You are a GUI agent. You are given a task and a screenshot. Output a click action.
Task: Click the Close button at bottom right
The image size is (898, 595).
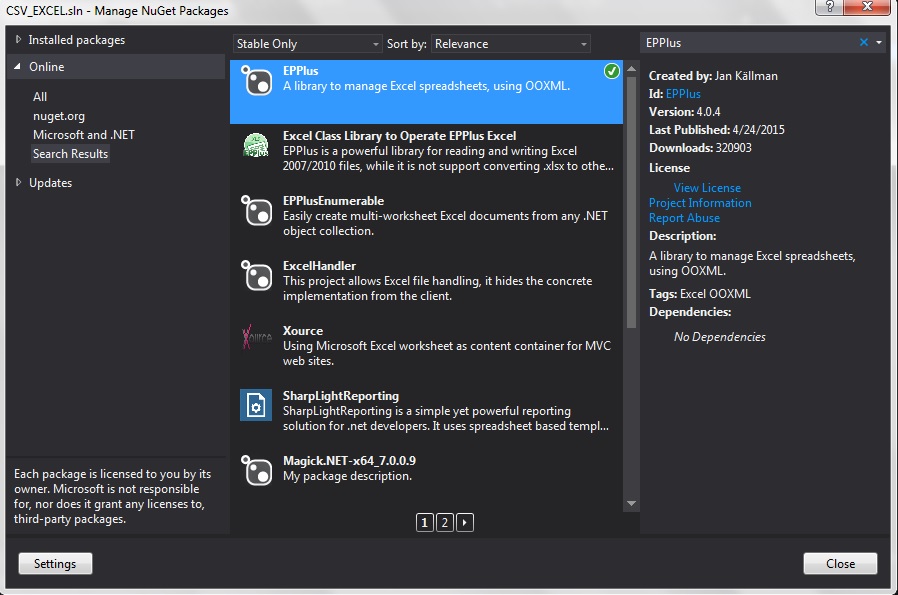click(840, 564)
